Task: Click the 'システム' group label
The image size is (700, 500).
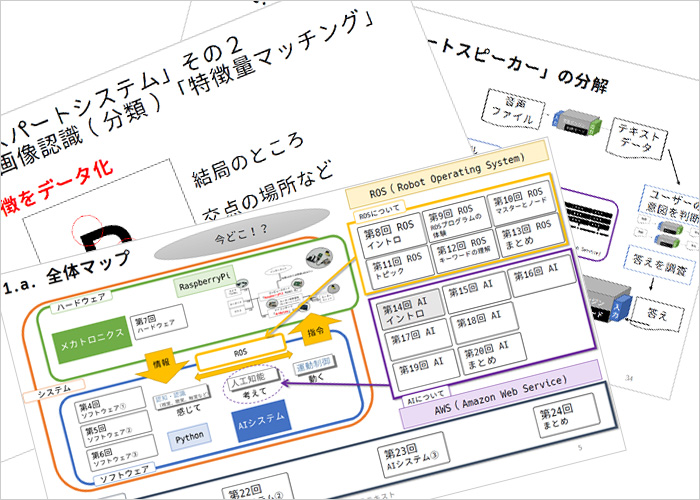Action: (53, 391)
